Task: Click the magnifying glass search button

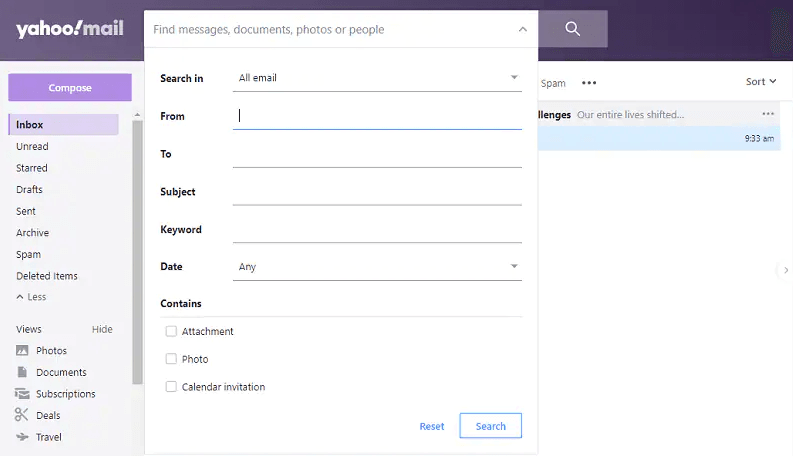Action: point(572,29)
